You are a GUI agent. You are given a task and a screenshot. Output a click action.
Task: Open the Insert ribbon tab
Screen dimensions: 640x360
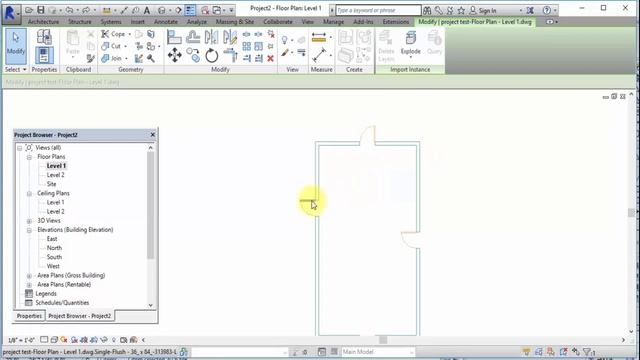click(138, 22)
